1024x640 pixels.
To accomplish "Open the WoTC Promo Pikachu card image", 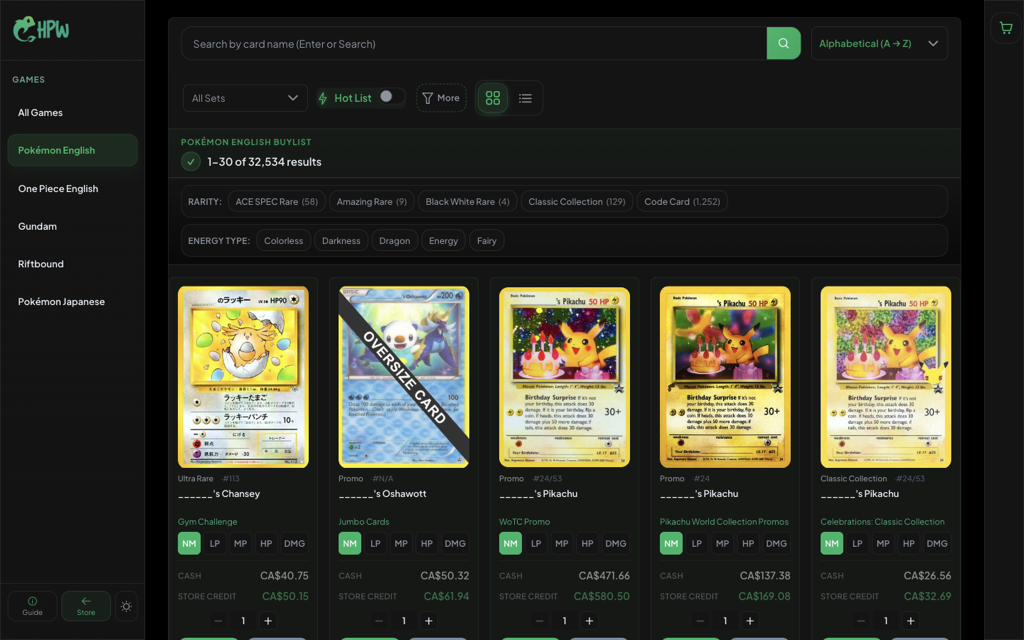I will [564, 377].
